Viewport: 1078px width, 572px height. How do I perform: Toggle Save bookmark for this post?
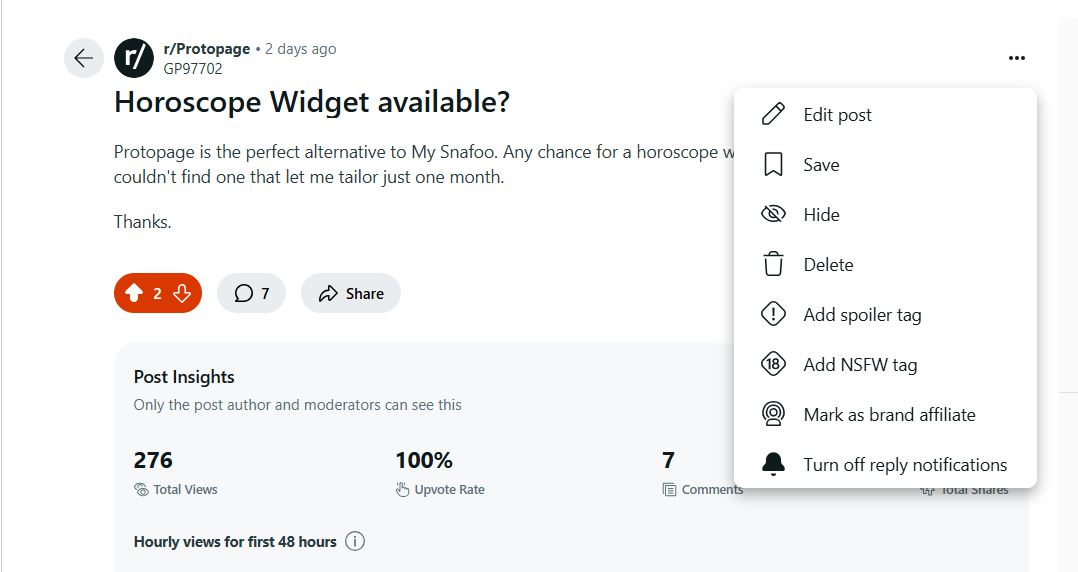coord(886,164)
